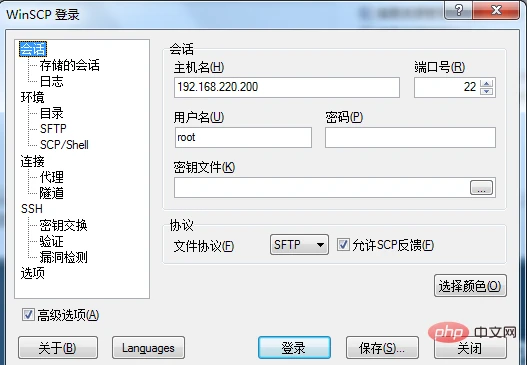The height and width of the screenshot is (365, 527).
Task: Click the Languages button
Action: [x=148, y=348]
